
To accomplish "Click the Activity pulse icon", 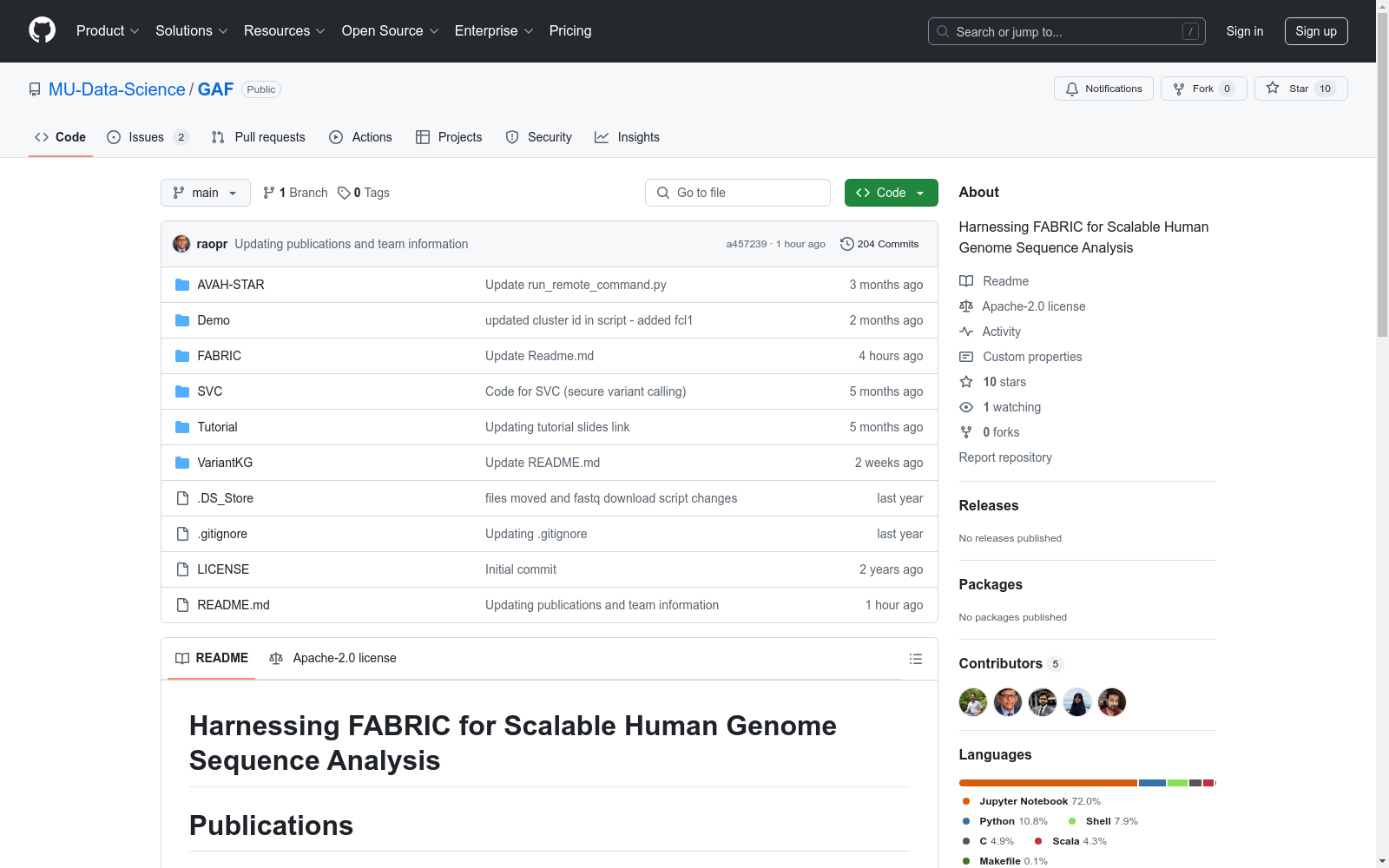I will tap(966, 332).
